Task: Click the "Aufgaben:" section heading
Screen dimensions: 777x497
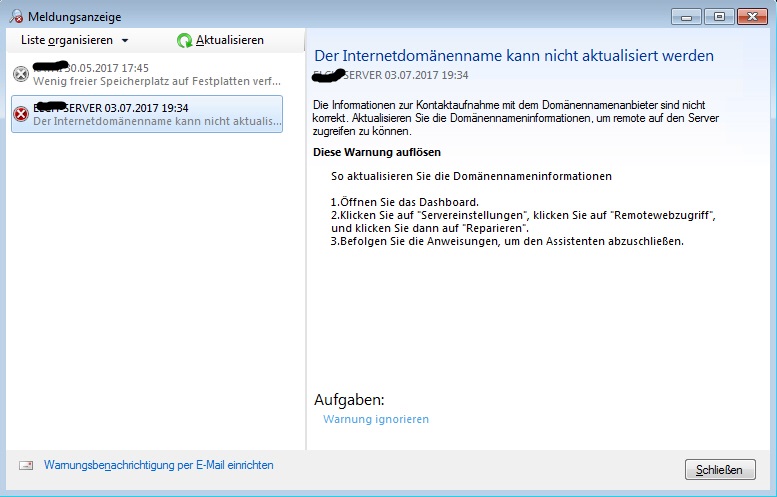Action: click(x=349, y=399)
